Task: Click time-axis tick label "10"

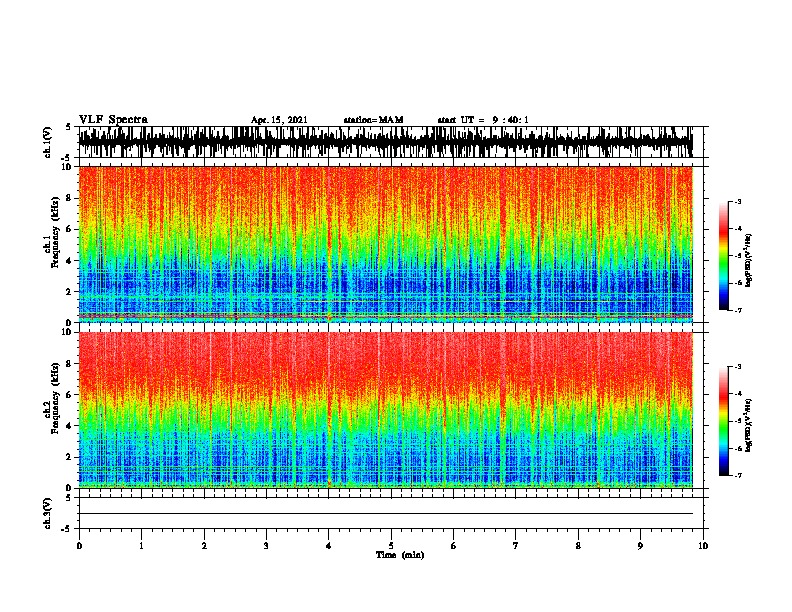Action: (703, 546)
